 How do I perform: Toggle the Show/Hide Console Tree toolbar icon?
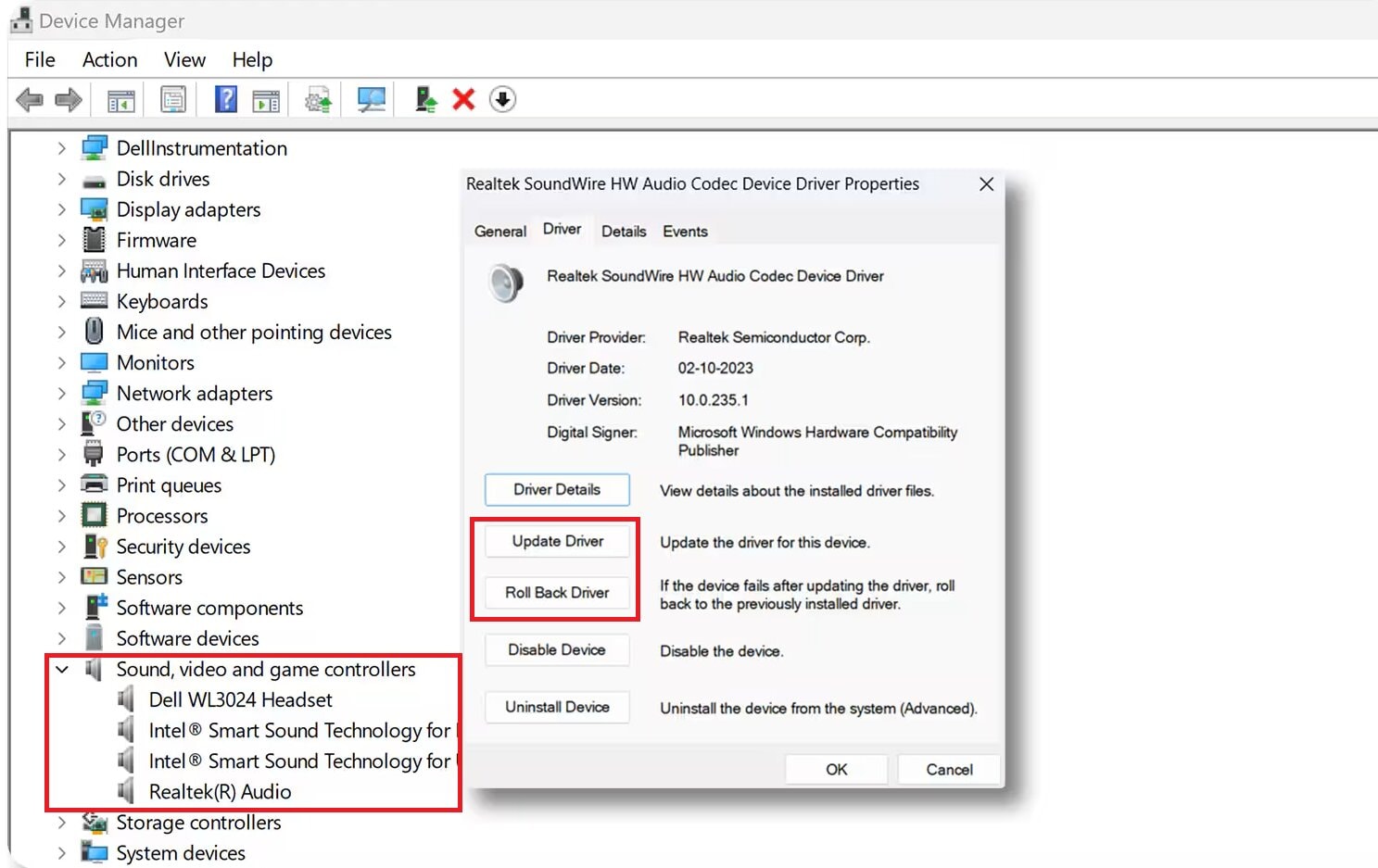pos(121,99)
